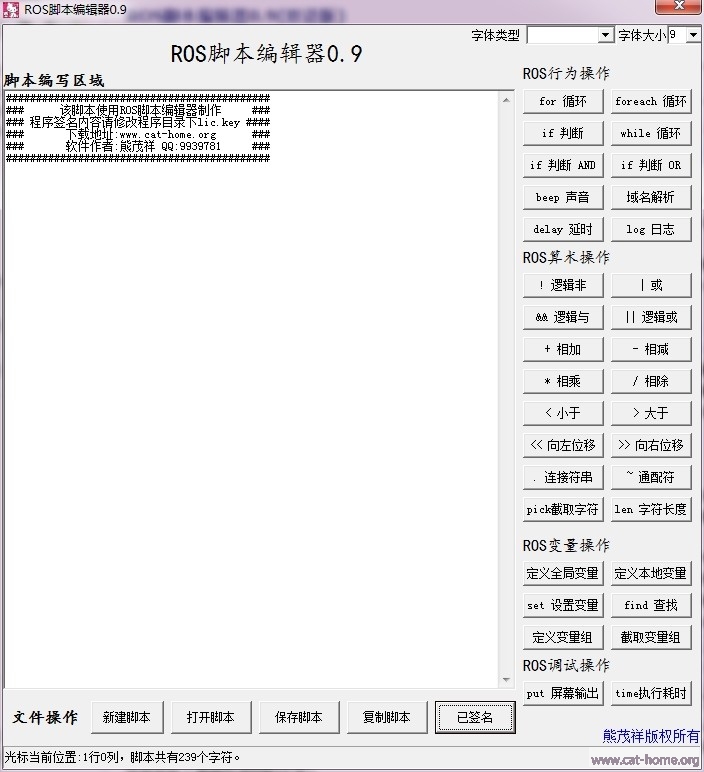Insert the delay command
Screen dimensions: 704x772
click(562, 229)
